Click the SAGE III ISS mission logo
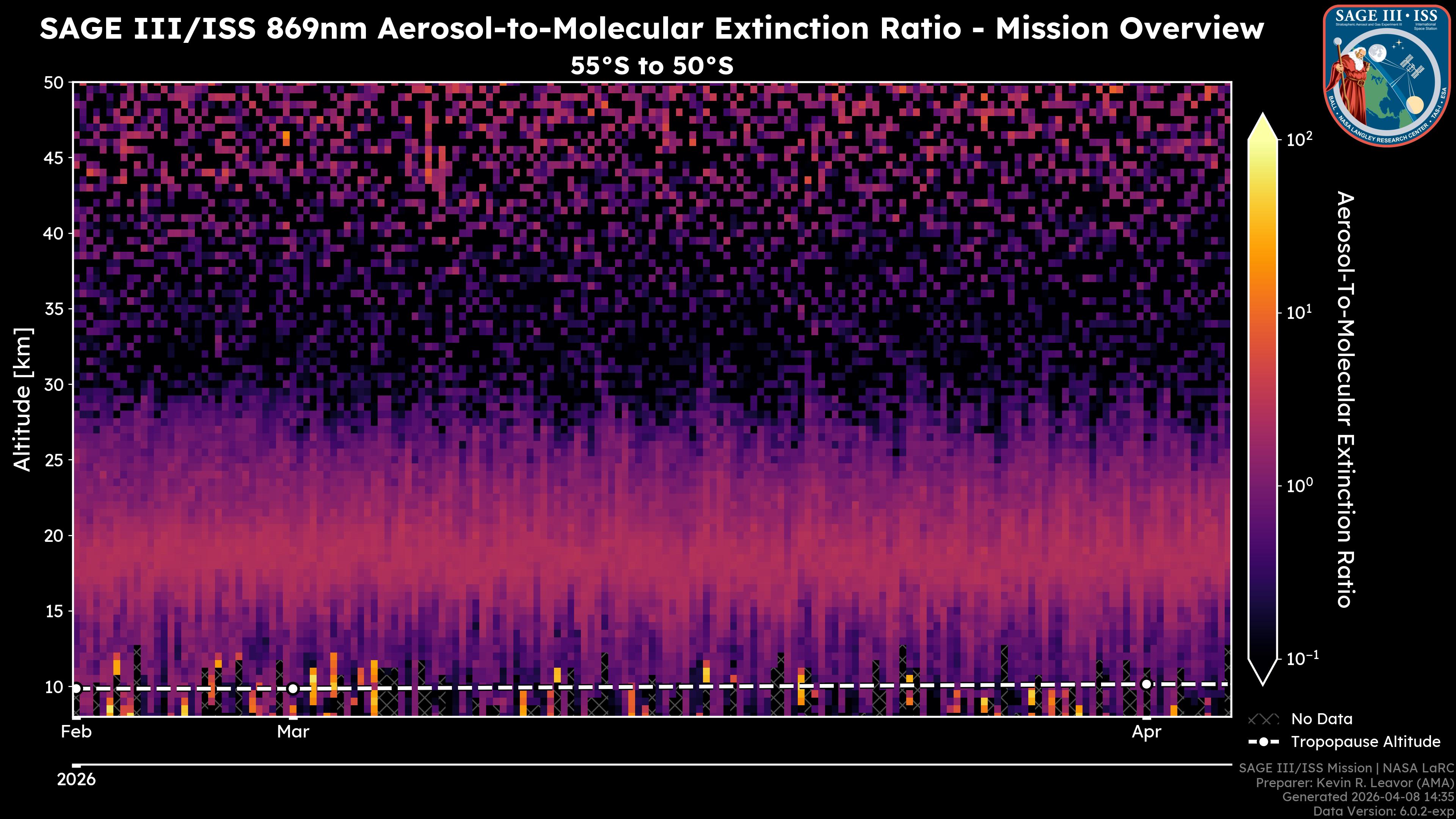Image resolution: width=1456 pixels, height=819 pixels. [1387, 75]
